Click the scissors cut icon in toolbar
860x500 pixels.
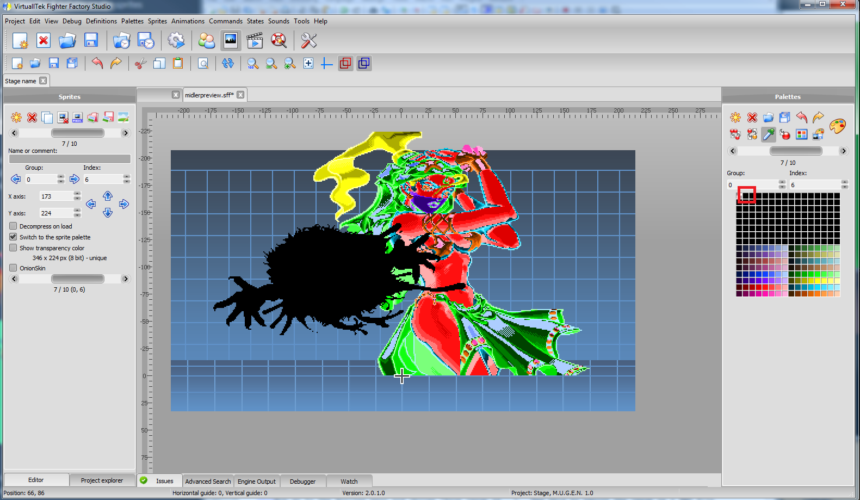coord(141,63)
